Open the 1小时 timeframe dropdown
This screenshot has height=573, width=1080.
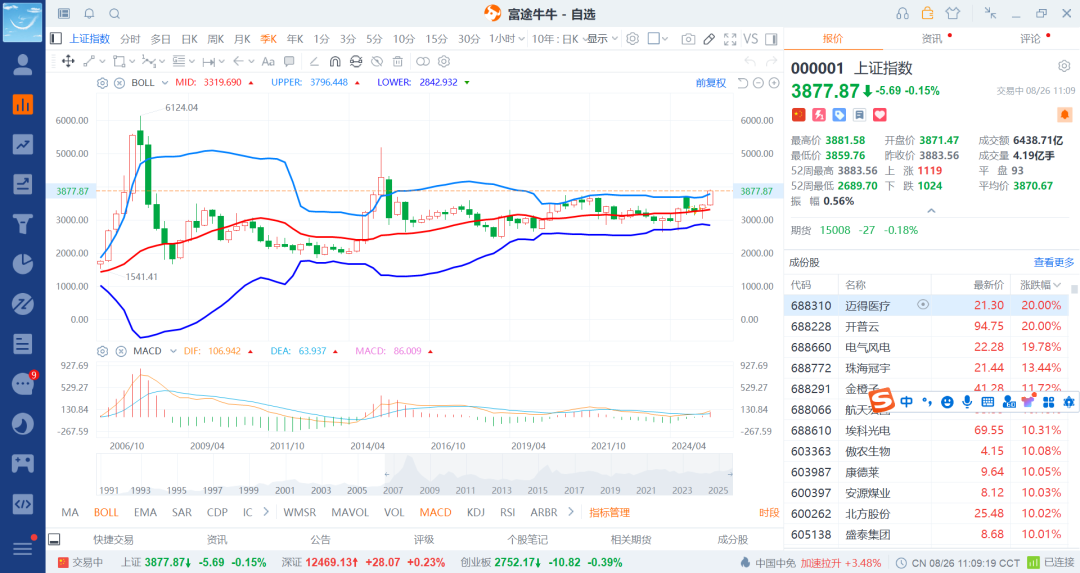click(x=506, y=39)
